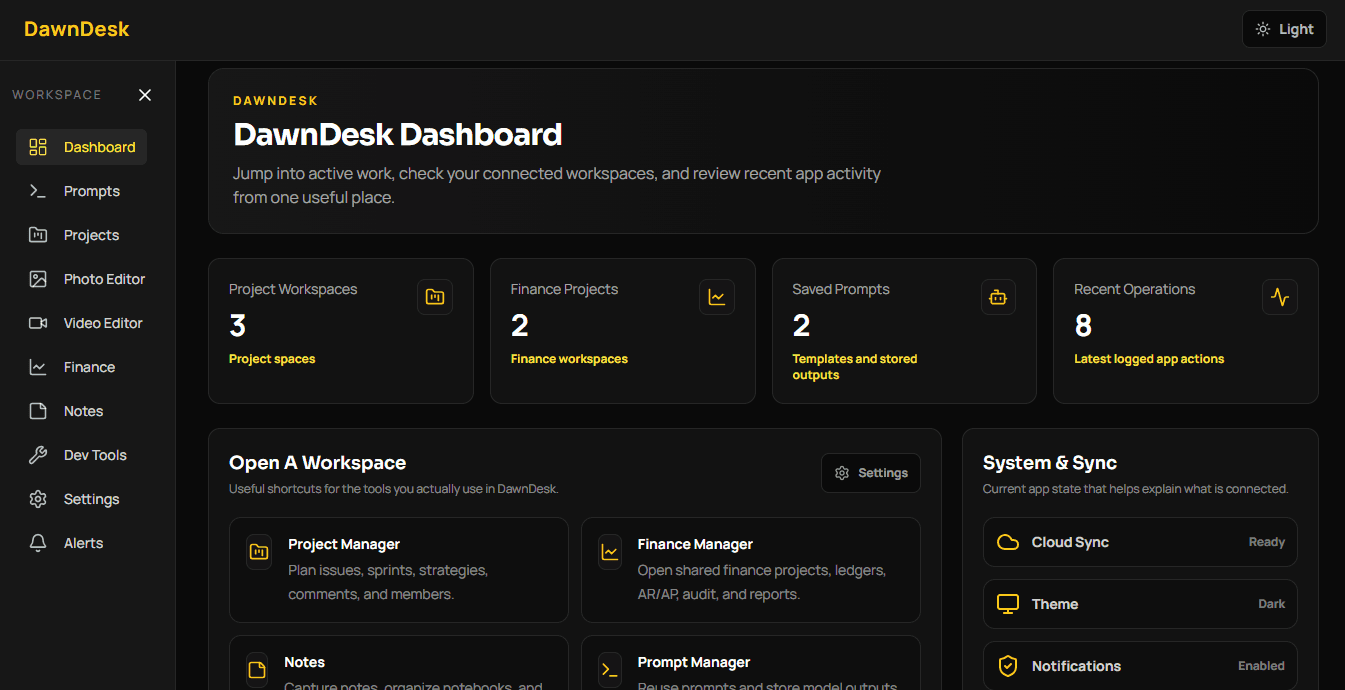This screenshot has width=1345, height=690.
Task: Click the Cloud Sync cloud icon
Action: point(1008,542)
